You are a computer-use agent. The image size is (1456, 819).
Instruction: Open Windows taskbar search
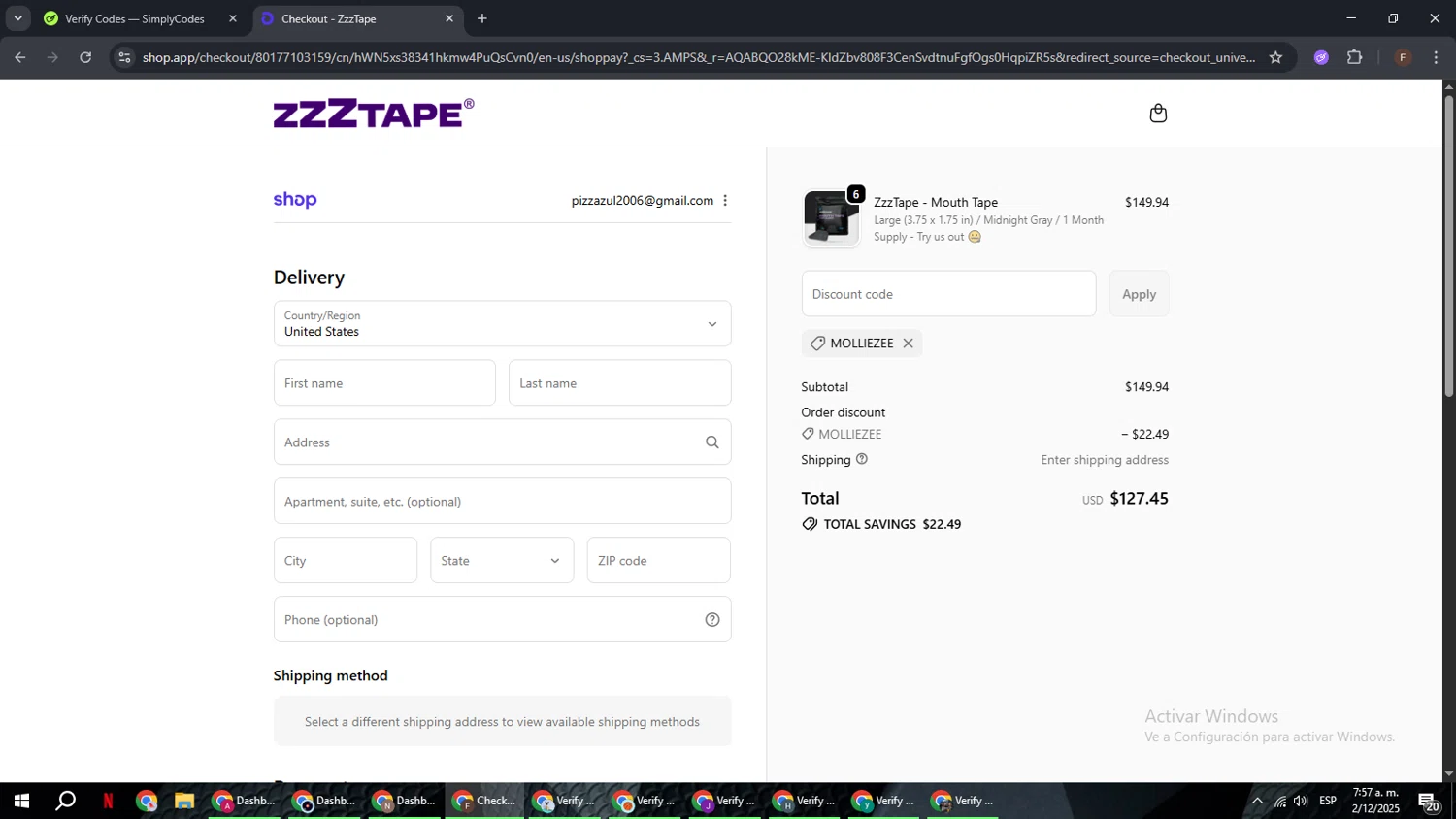[65, 801]
